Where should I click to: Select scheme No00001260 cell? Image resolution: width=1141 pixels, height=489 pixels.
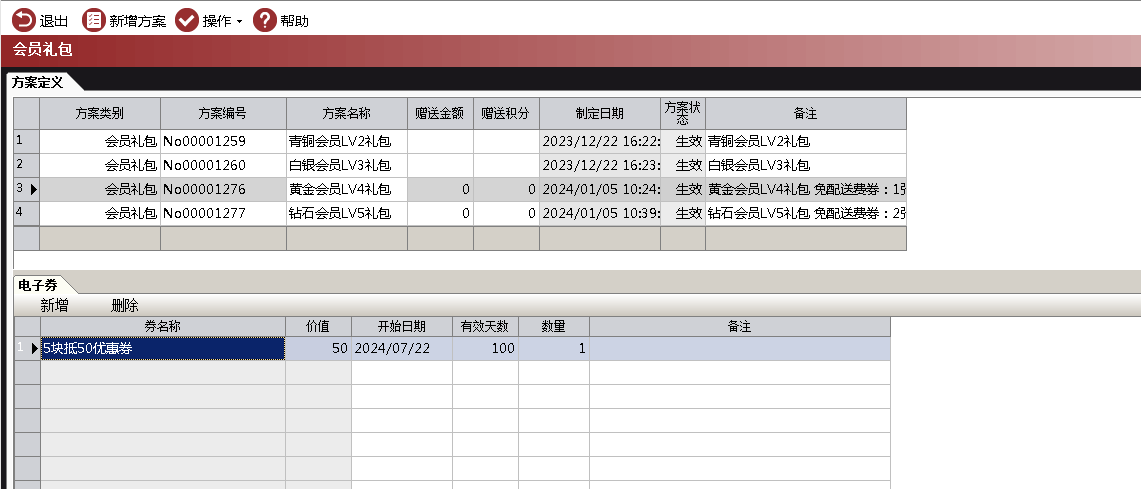pyautogui.click(x=223, y=165)
